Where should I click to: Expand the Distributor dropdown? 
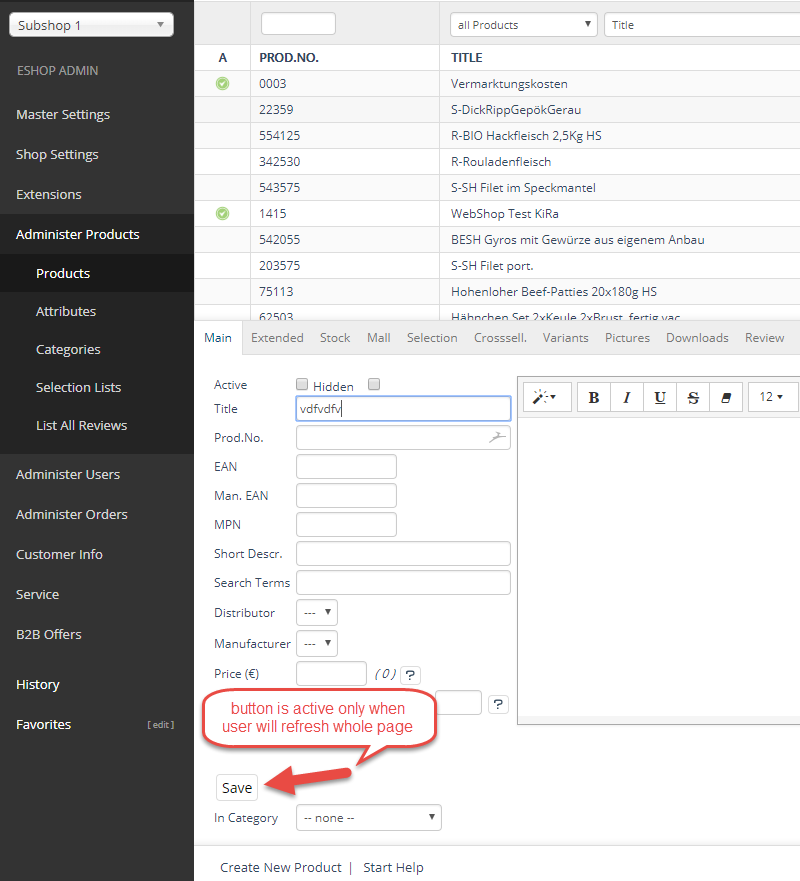point(317,612)
